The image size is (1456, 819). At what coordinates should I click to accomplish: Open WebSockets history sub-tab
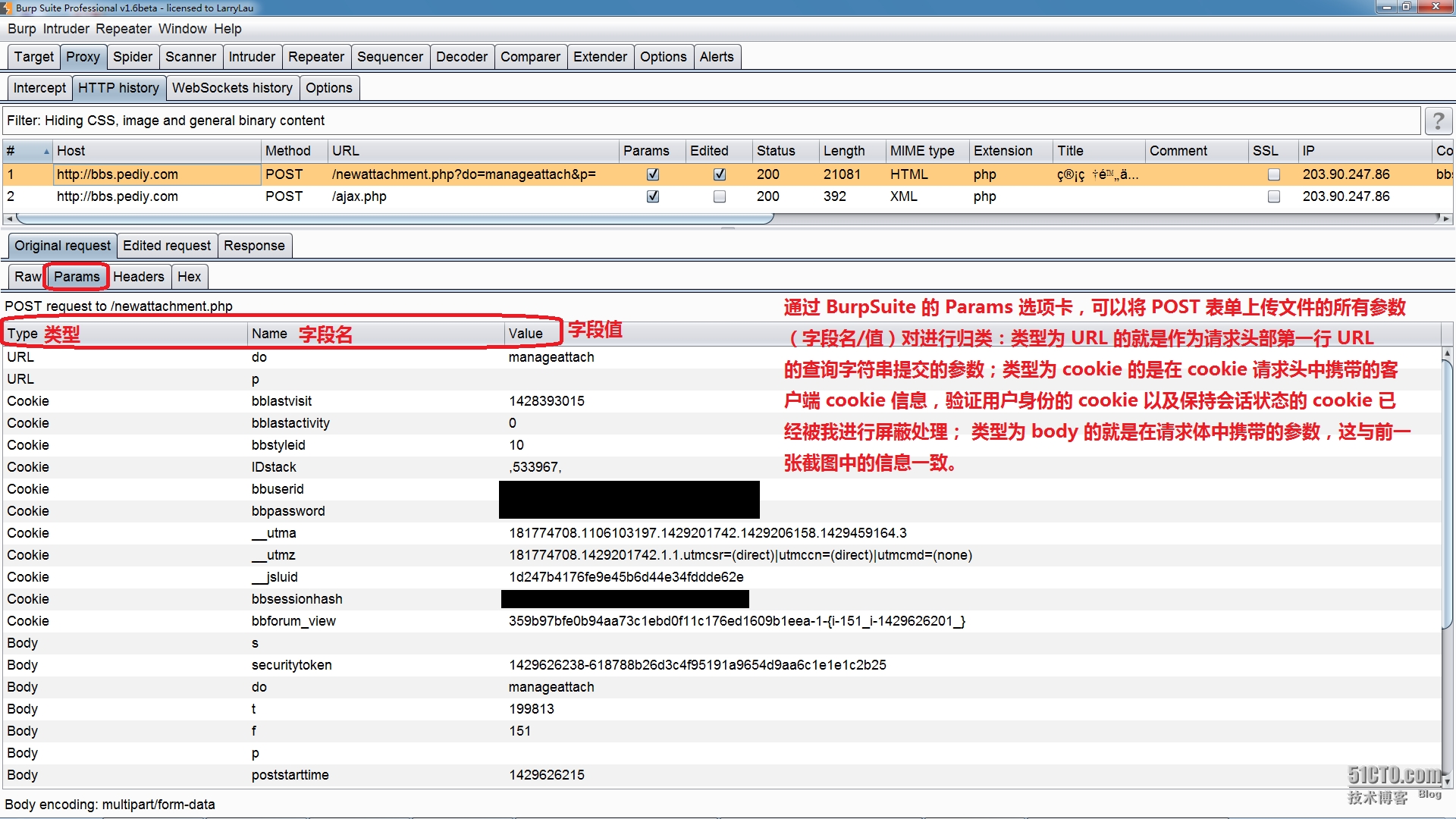click(x=232, y=88)
